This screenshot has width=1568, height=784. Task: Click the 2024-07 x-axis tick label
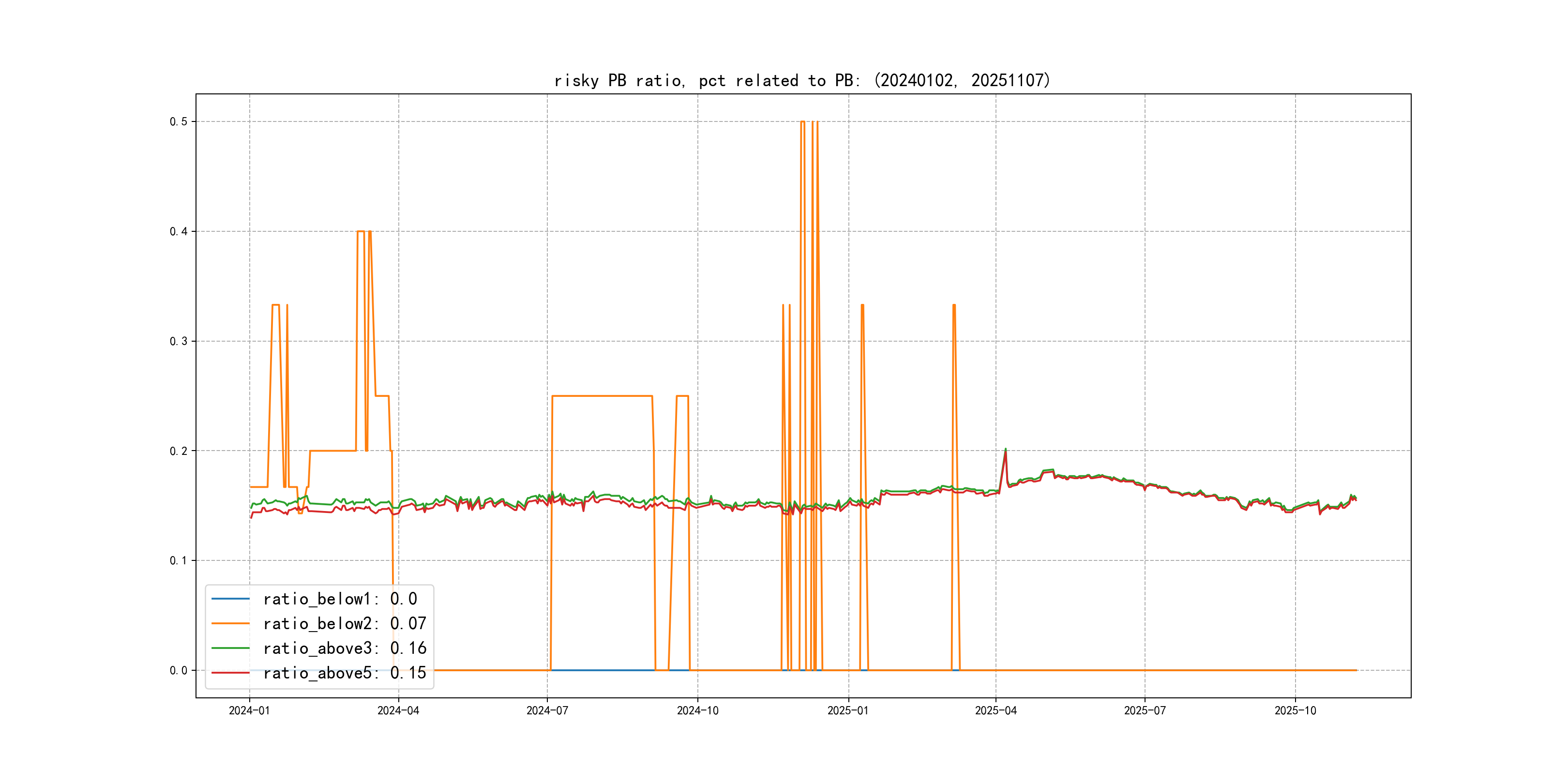(x=547, y=710)
